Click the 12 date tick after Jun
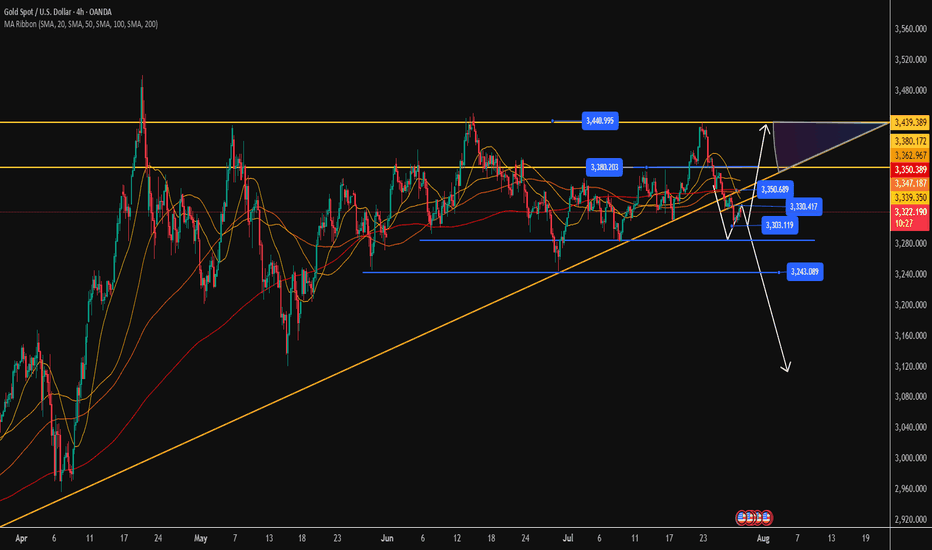 pyautogui.click(x=457, y=539)
